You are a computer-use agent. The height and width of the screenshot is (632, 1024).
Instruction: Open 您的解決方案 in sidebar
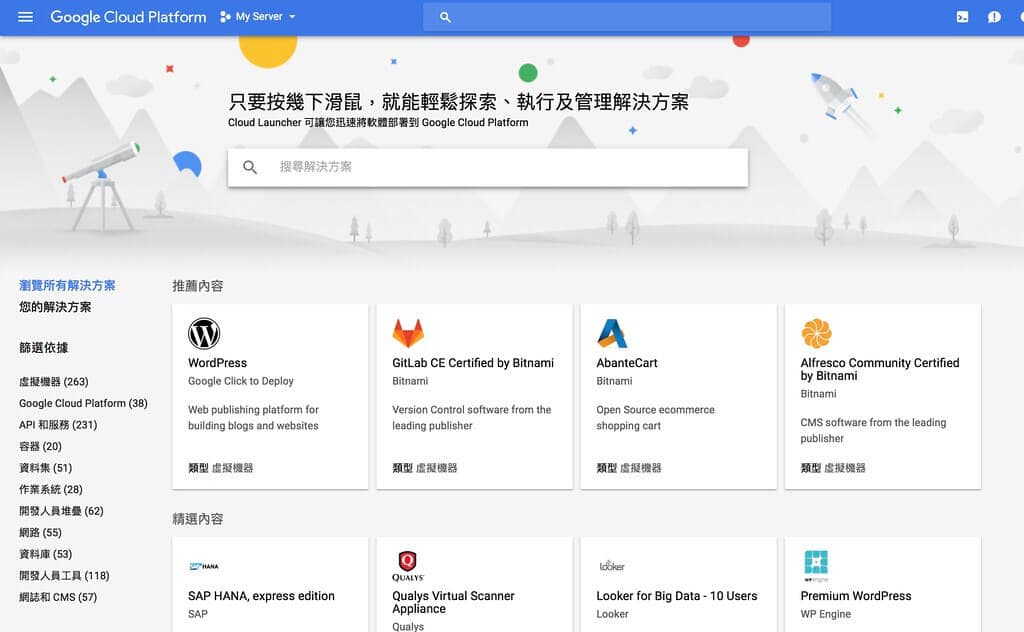point(55,307)
